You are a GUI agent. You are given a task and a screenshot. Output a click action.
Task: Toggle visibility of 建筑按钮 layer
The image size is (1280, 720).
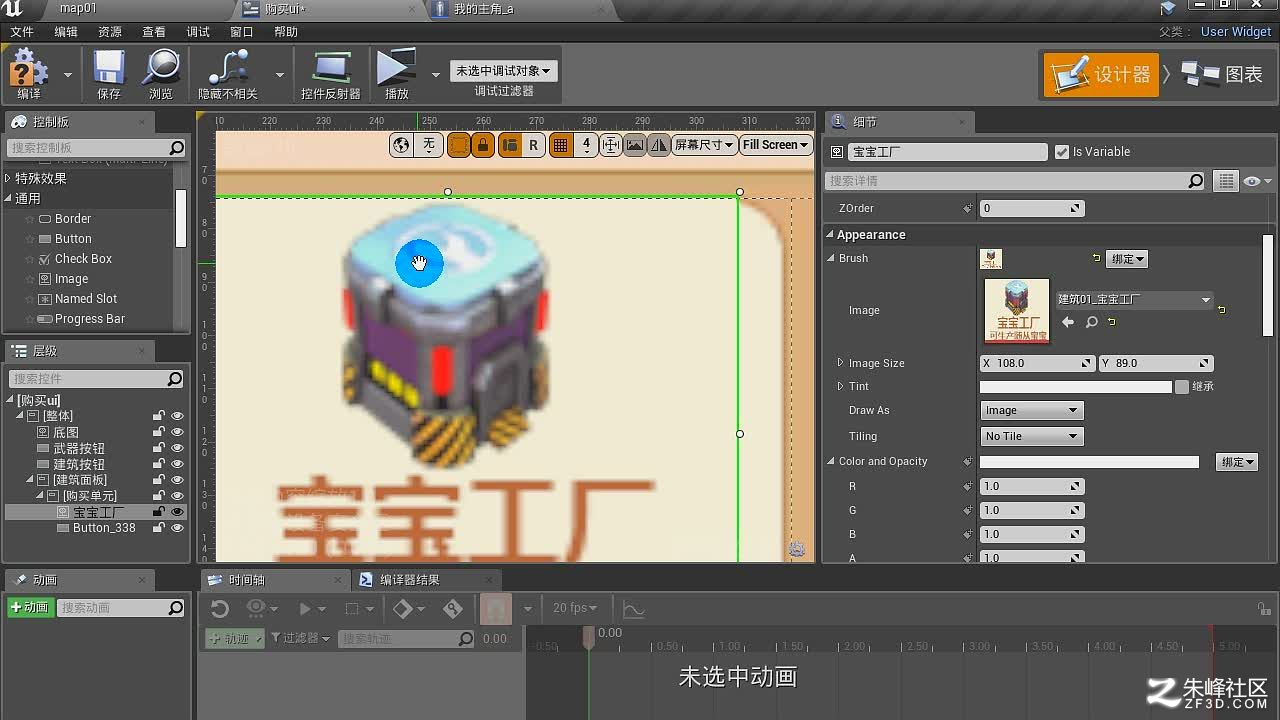(177, 464)
